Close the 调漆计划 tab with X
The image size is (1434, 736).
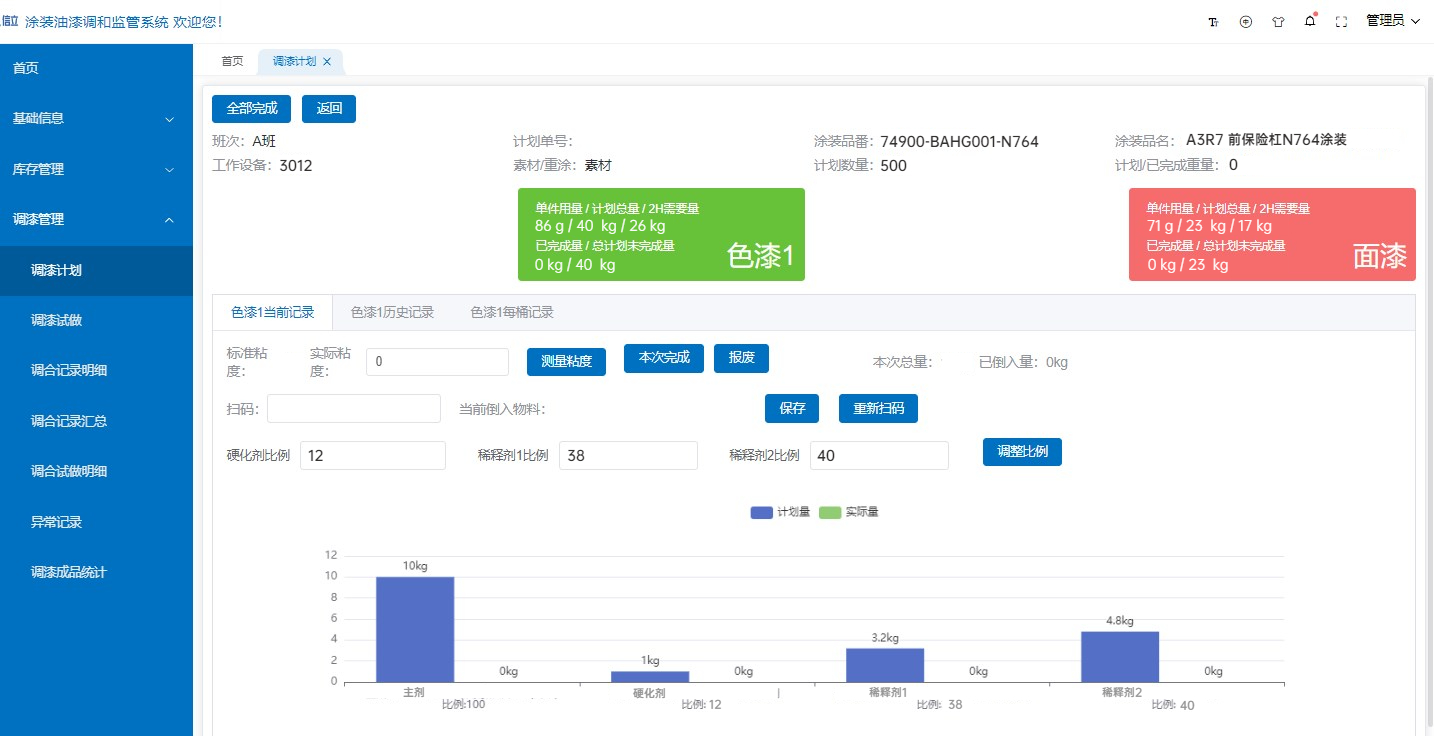327,62
